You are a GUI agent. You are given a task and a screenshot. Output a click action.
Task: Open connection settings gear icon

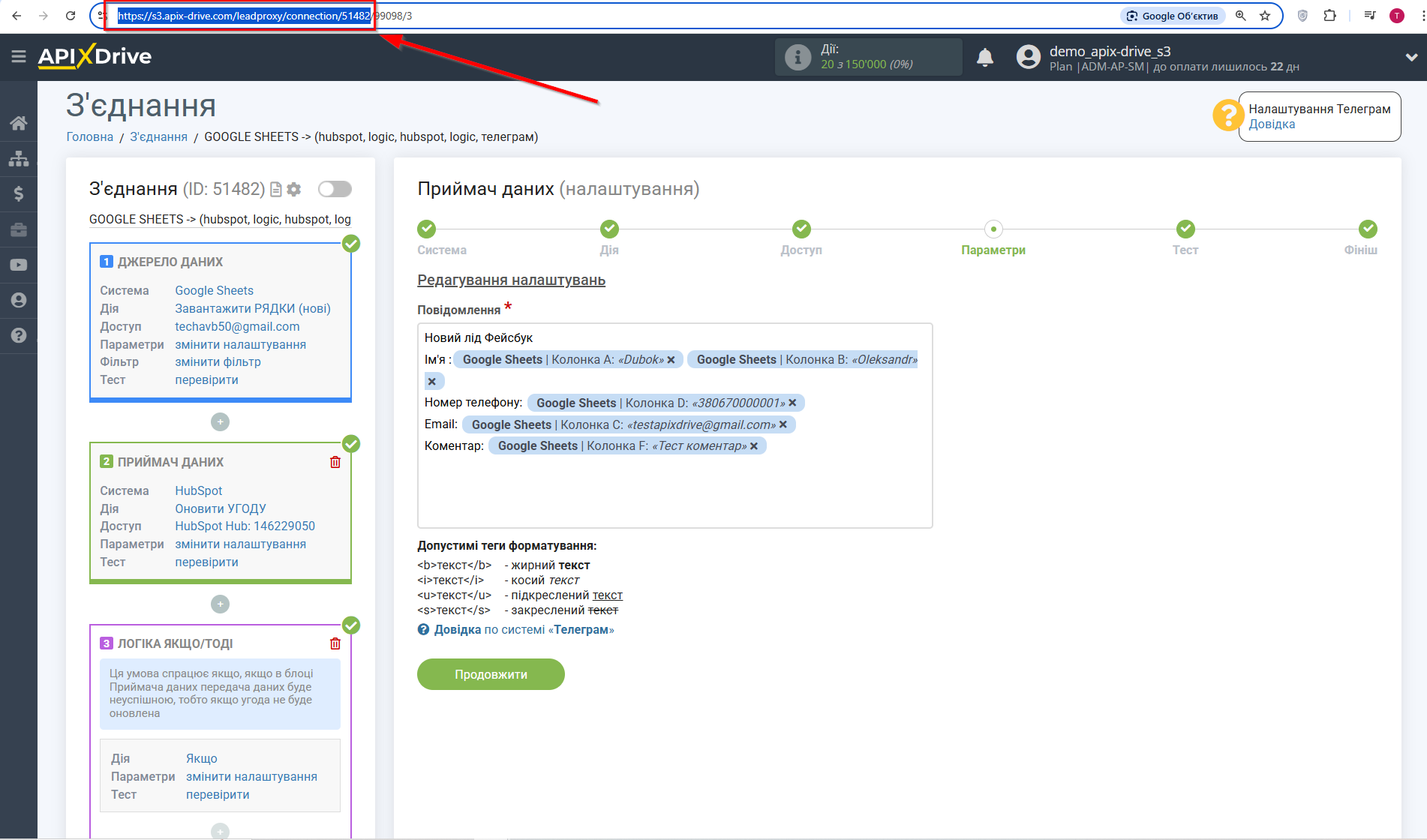pyautogui.click(x=294, y=190)
